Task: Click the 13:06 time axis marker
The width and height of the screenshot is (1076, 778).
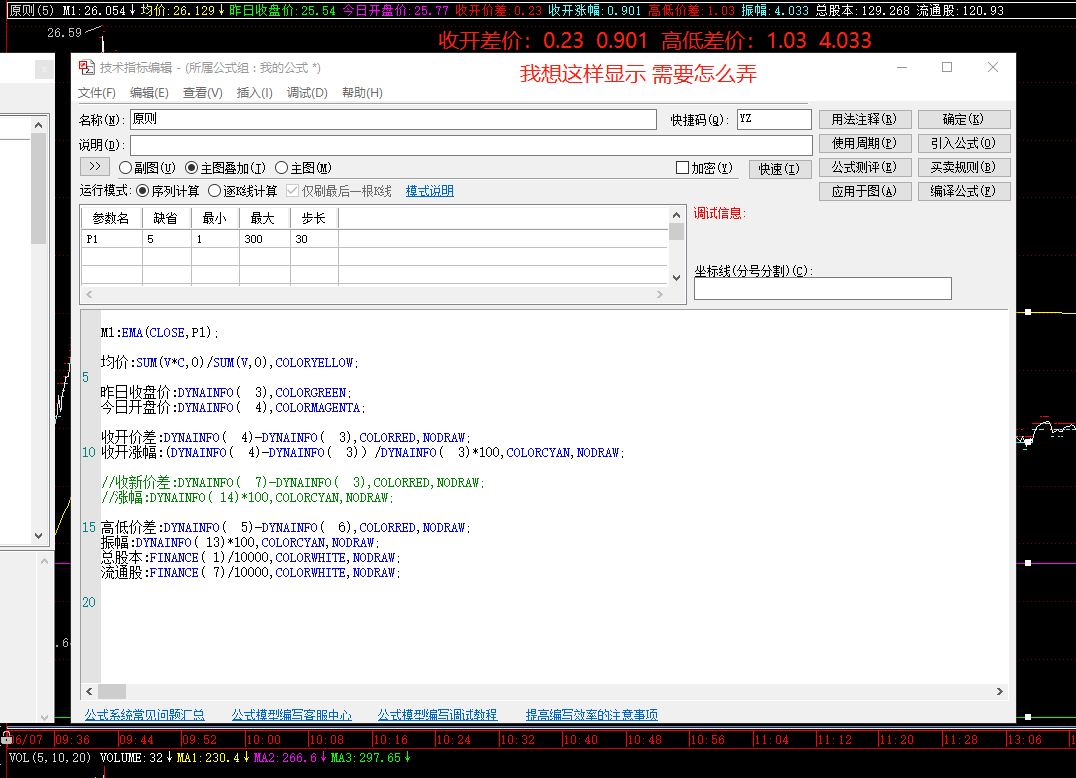Action: (1024, 740)
